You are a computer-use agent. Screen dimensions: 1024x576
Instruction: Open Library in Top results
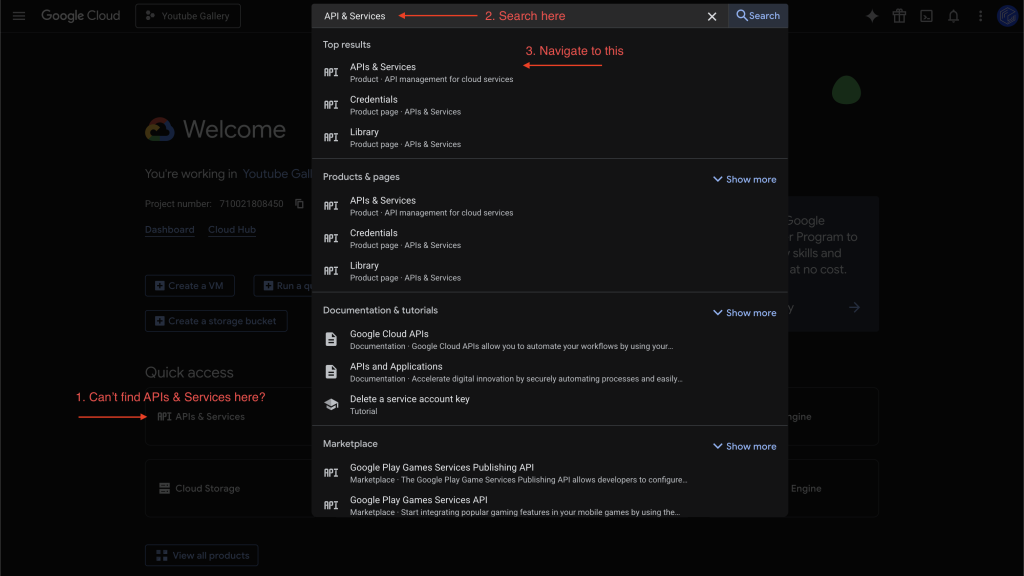(x=364, y=133)
